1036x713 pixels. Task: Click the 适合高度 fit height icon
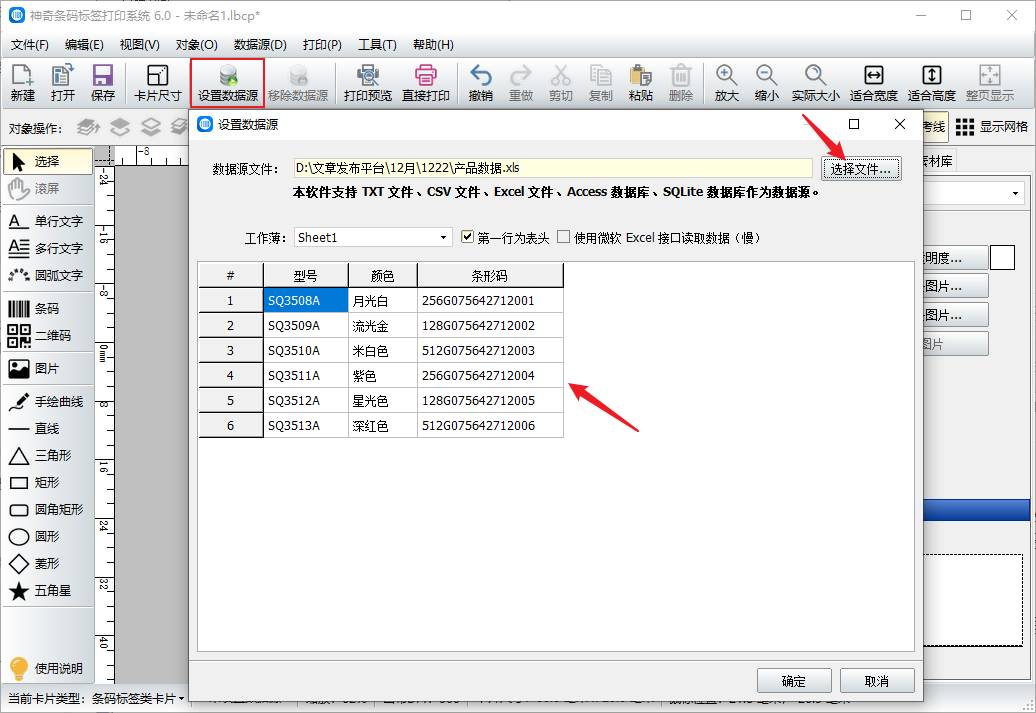point(932,83)
